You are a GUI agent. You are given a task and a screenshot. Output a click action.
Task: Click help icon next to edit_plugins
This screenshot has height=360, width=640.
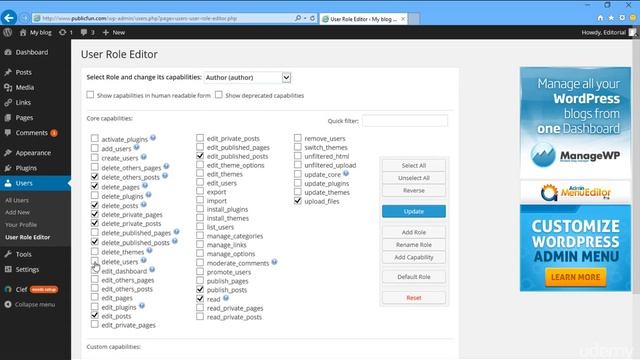(x=142, y=306)
